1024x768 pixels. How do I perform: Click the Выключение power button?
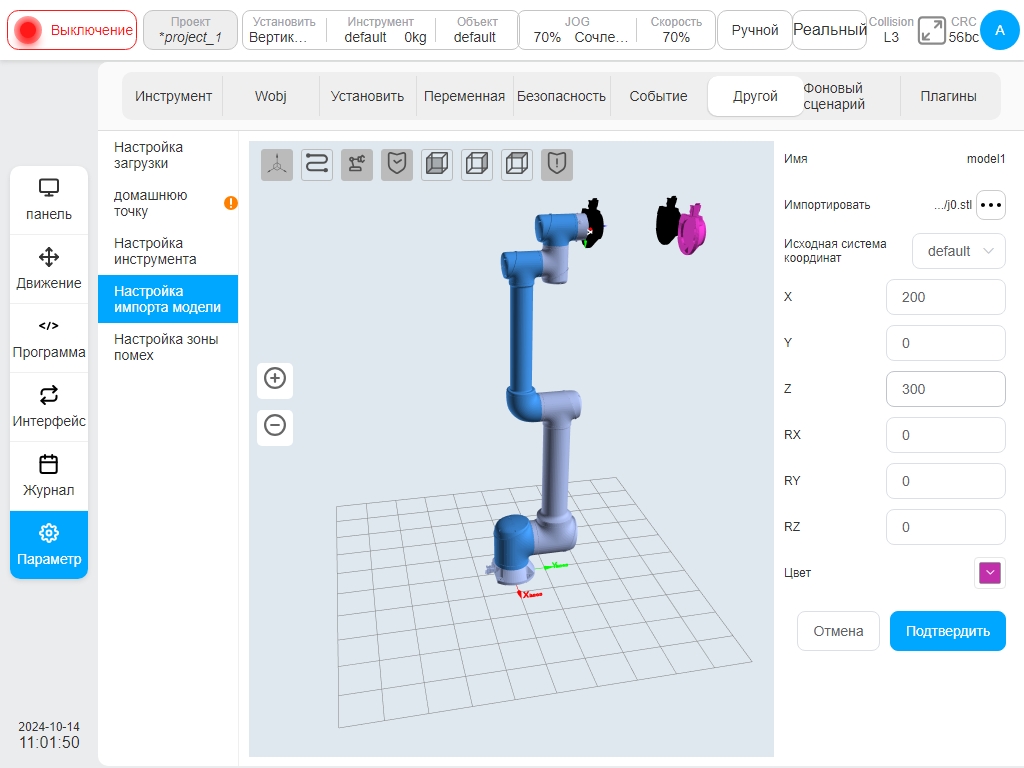coord(72,30)
